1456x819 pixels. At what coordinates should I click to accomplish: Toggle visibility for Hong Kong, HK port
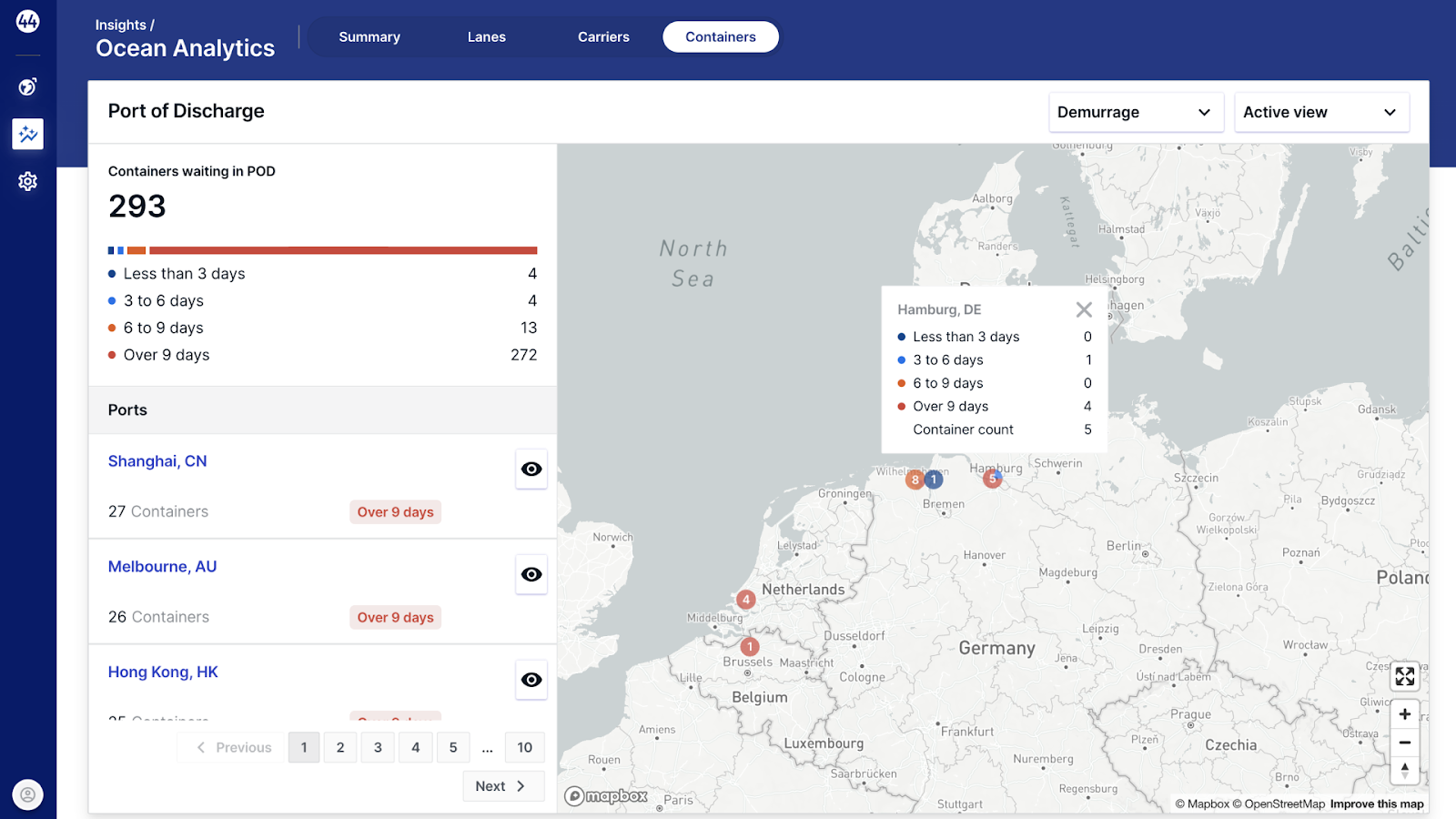click(x=531, y=680)
